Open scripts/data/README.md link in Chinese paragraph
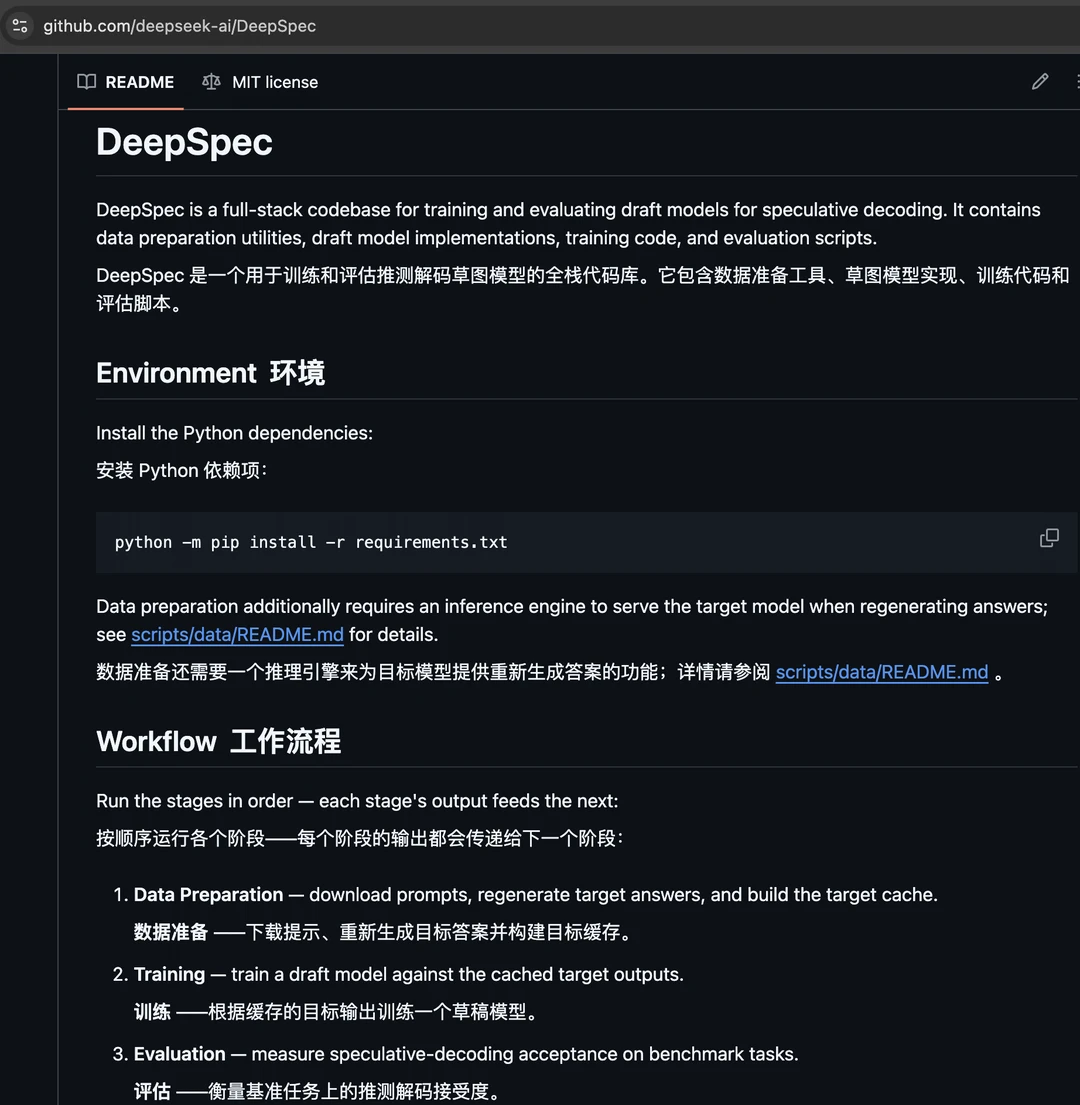Viewport: 1080px width, 1105px height. coord(882,672)
